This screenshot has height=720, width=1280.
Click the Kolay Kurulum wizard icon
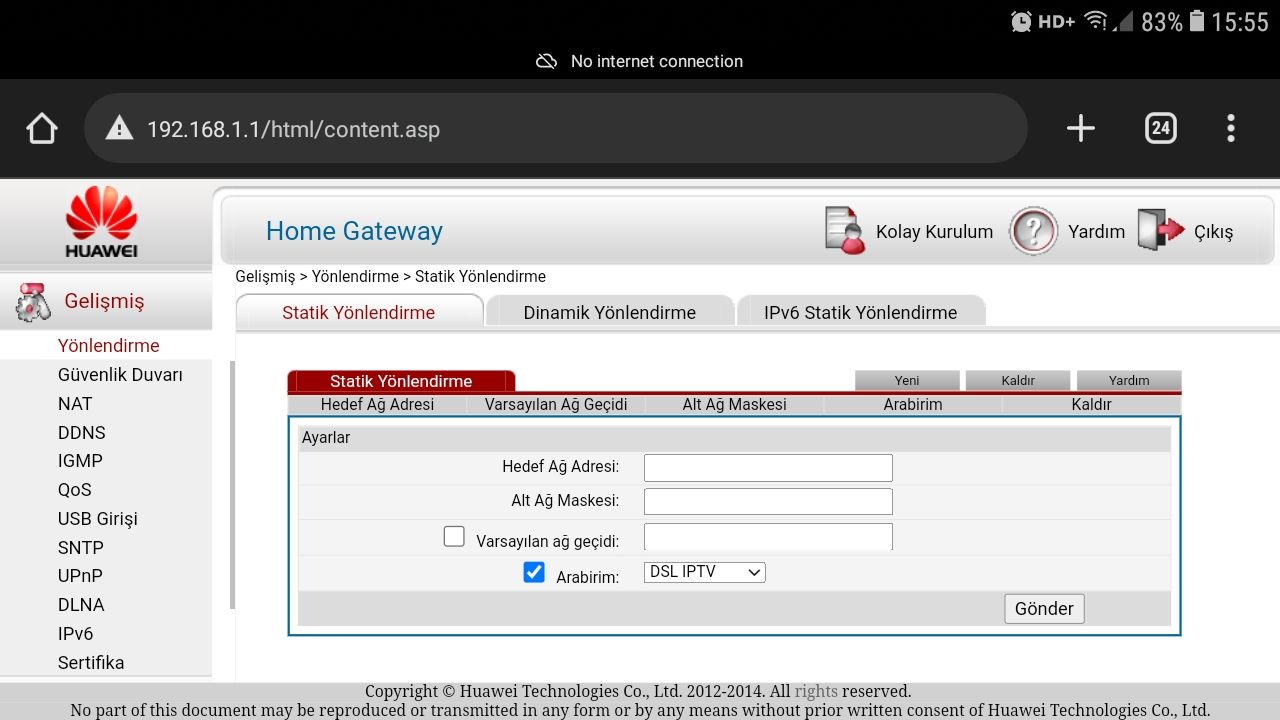click(x=845, y=230)
